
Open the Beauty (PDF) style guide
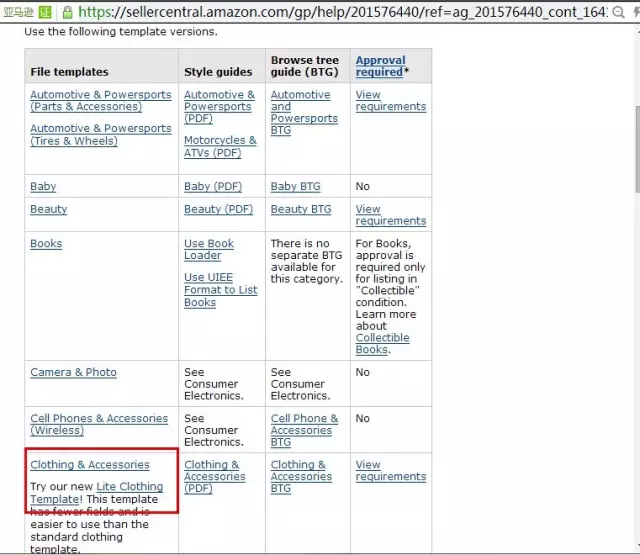[218, 209]
